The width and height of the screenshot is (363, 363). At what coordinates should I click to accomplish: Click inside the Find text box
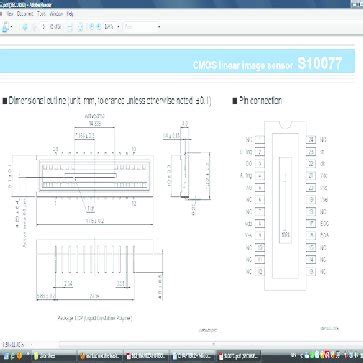coord(139,27)
